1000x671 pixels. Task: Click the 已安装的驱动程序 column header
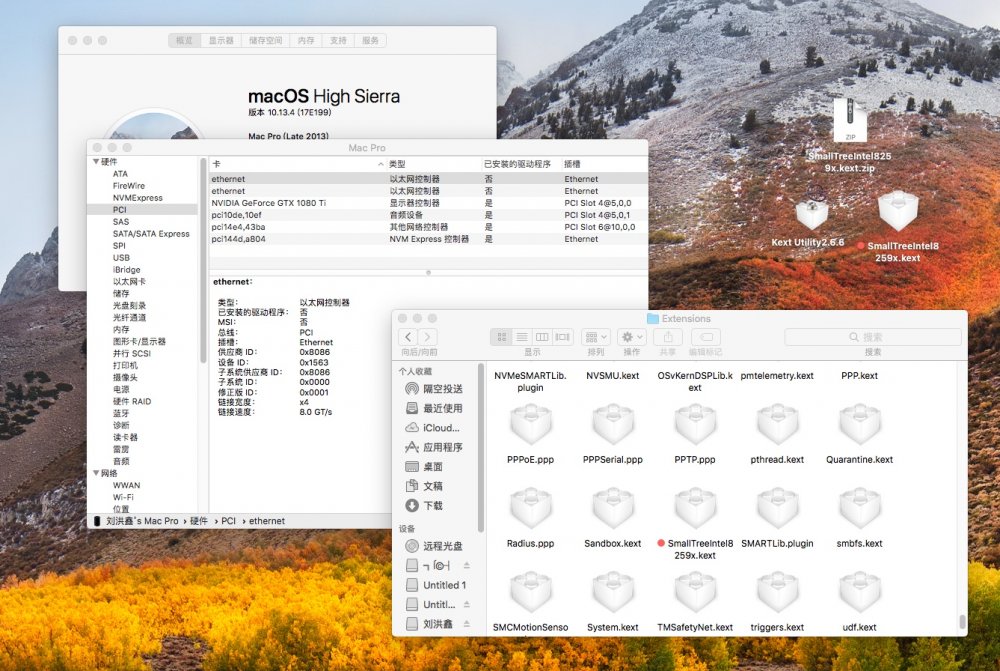[520, 164]
